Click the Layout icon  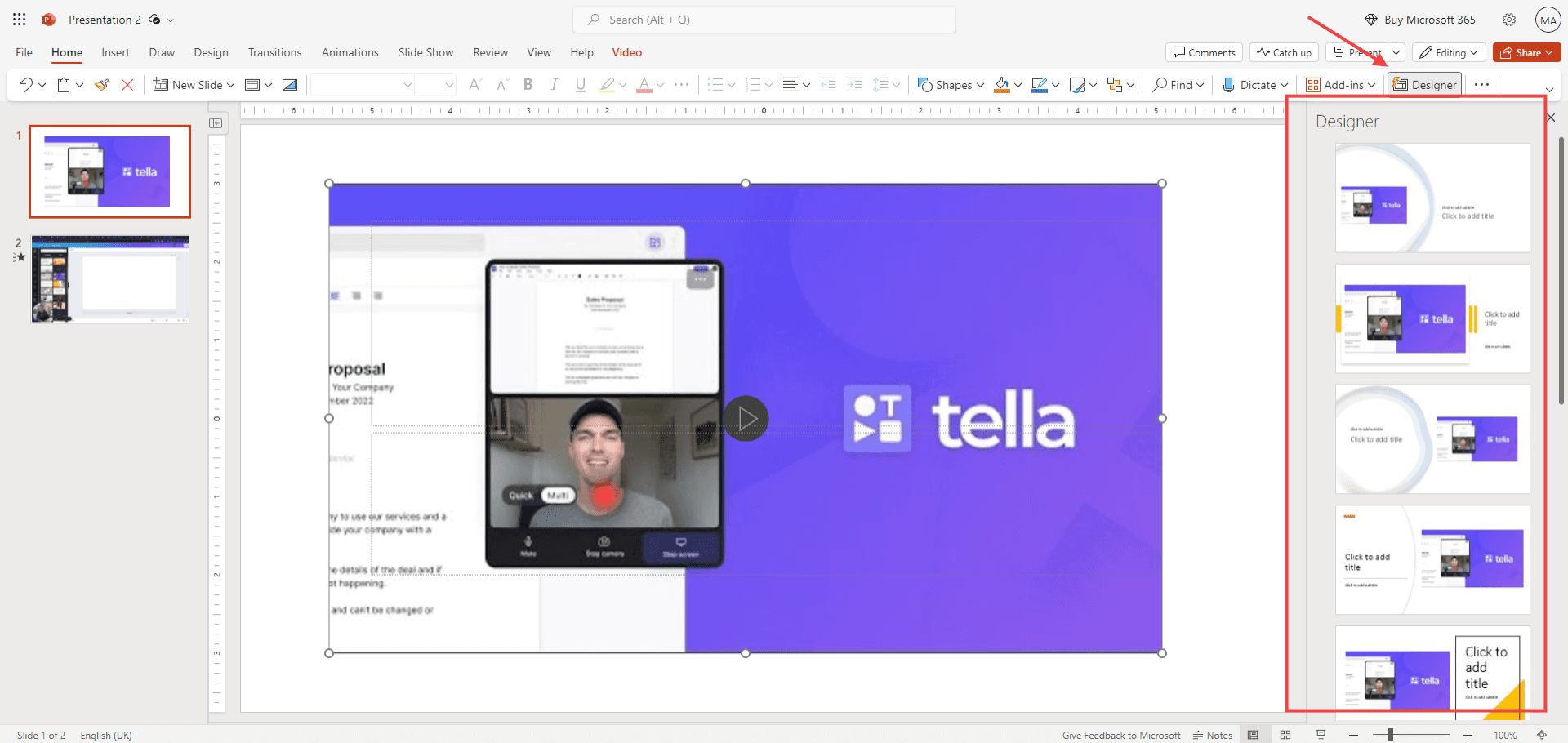(x=253, y=84)
